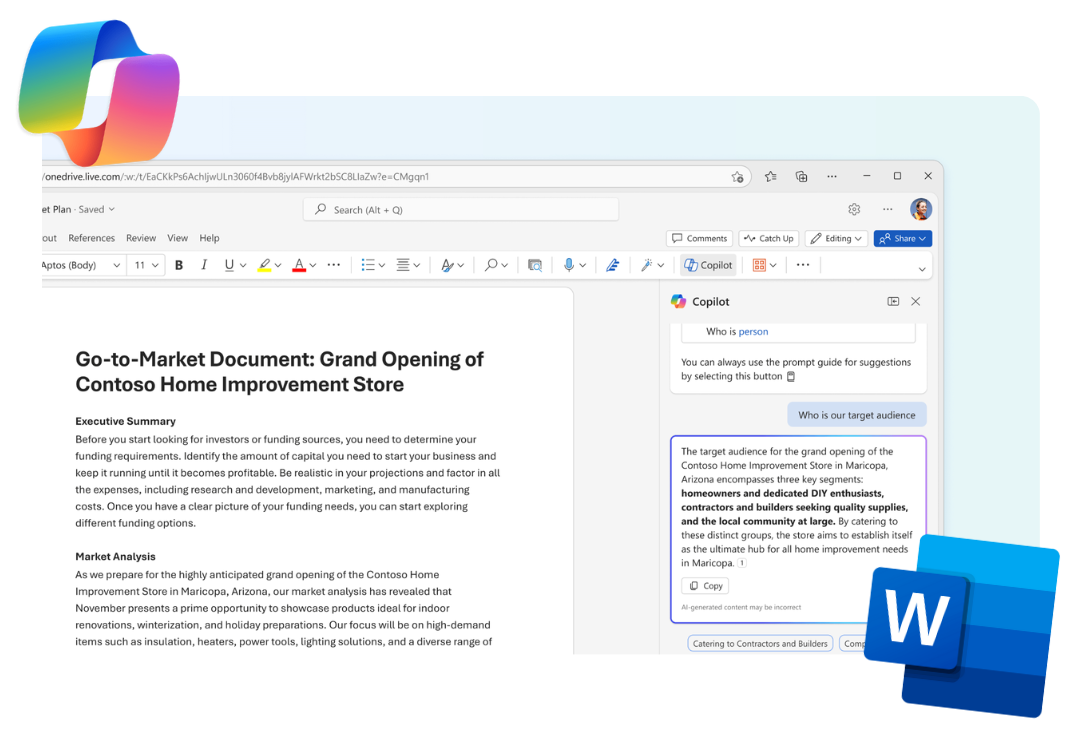The image size is (1080, 733).
Task: Expand the document Saved status chevron
Action: click(x=112, y=209)
